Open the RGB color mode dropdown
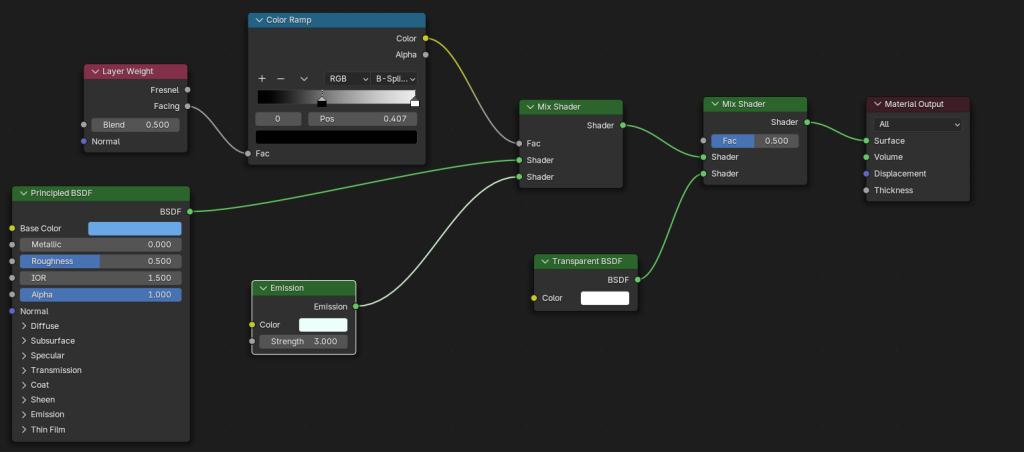Viewport: 1024px width, 452px height. (x=348, y=78)
